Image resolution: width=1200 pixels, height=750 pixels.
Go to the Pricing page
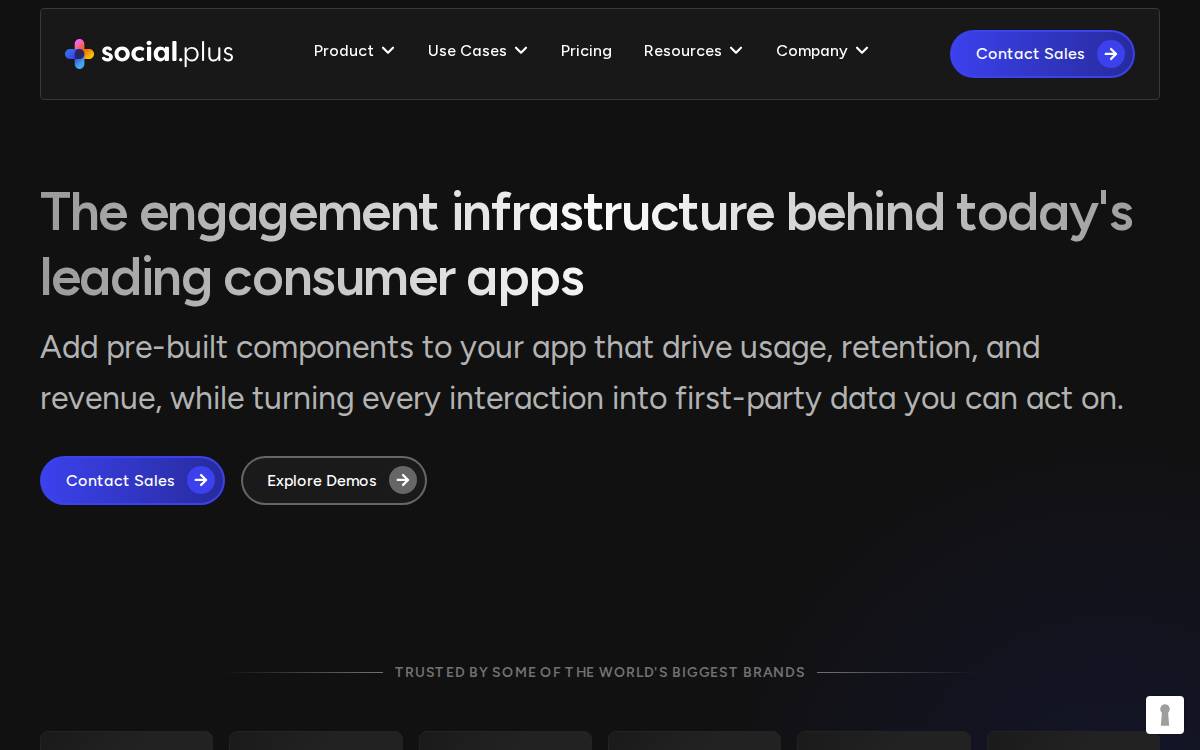(x=586, y=50)
